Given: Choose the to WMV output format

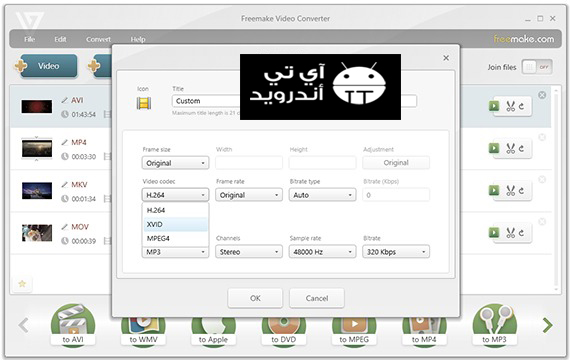Looking at the screenshot, I should click(143, 331).
